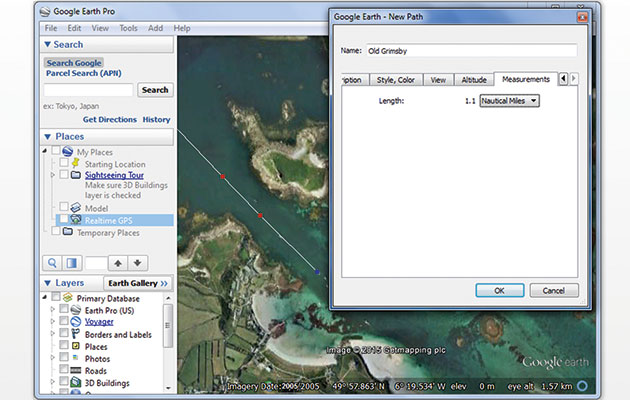Expand the Sightseeing Tour folder

(52, 175)
